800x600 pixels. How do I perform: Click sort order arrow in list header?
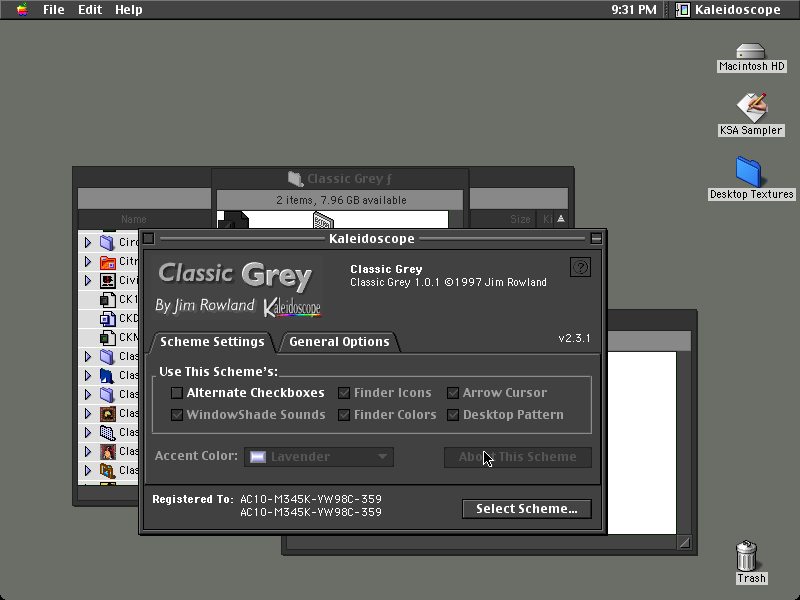click(x=561, y=219)
